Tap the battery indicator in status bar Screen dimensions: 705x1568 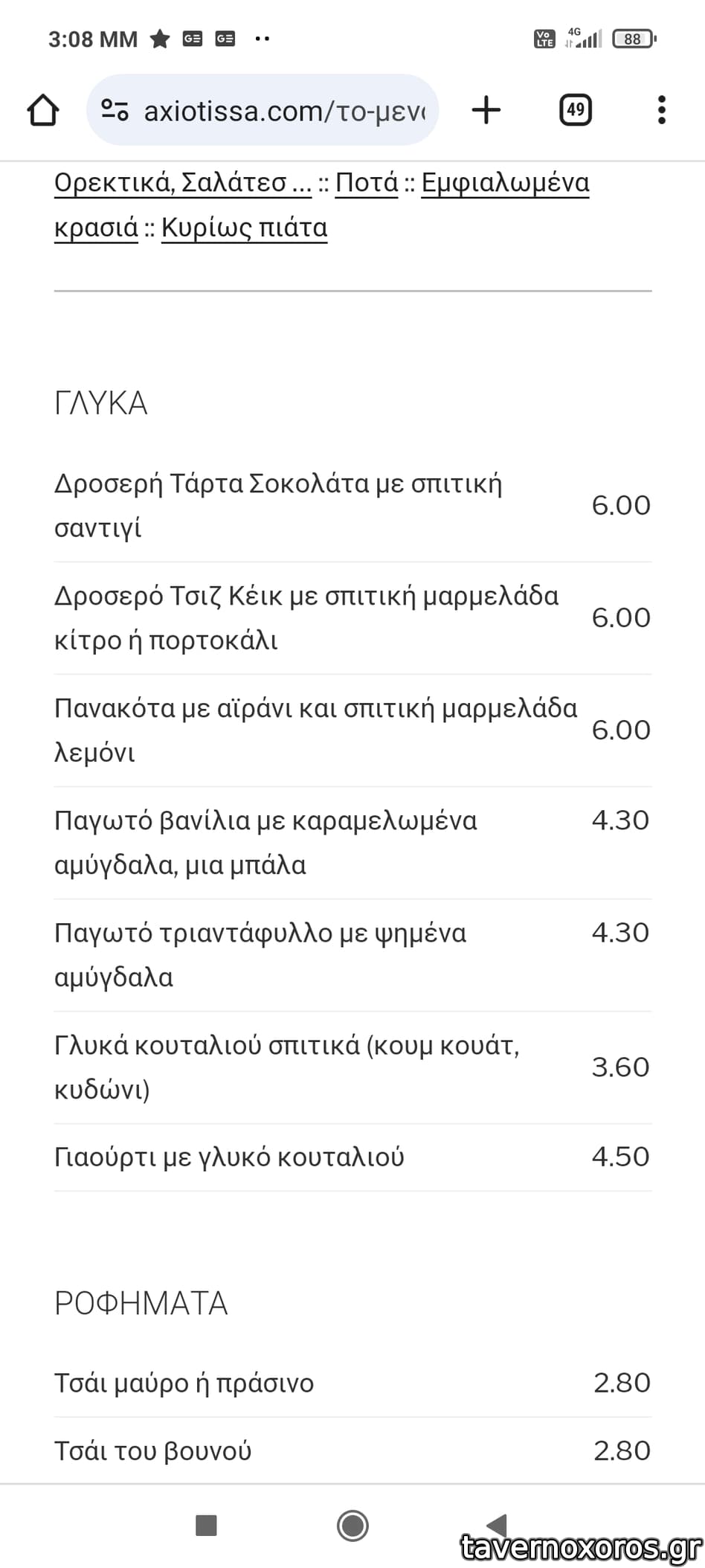coord(634,39)
